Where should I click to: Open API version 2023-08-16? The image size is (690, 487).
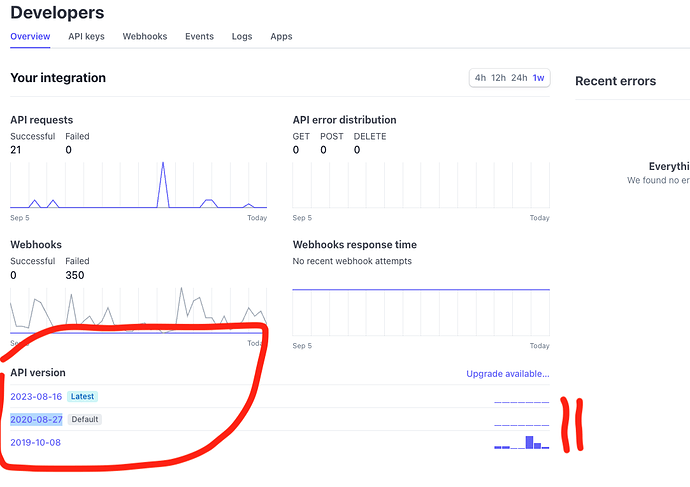pos(36,397)
